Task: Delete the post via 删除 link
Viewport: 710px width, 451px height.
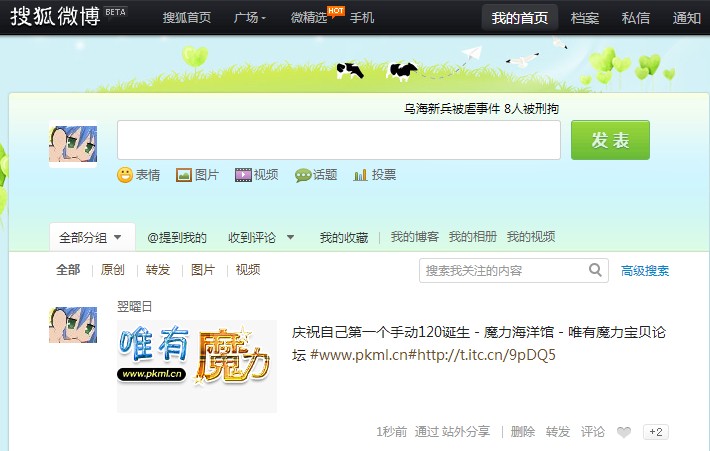Action: 523,432
